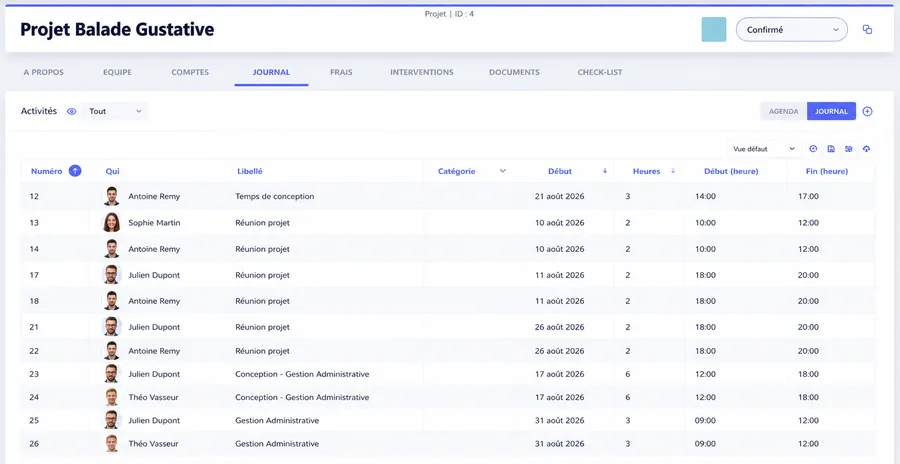This screenshot has height=464, width=900.
Task: Click the Projet | ID : 4 label
Action: (449, 14)
